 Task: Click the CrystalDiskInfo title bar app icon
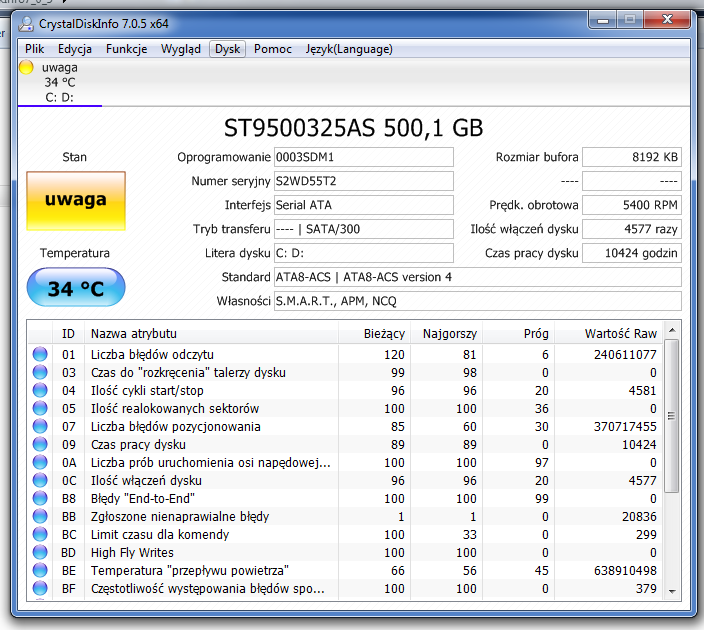[26, 24]
